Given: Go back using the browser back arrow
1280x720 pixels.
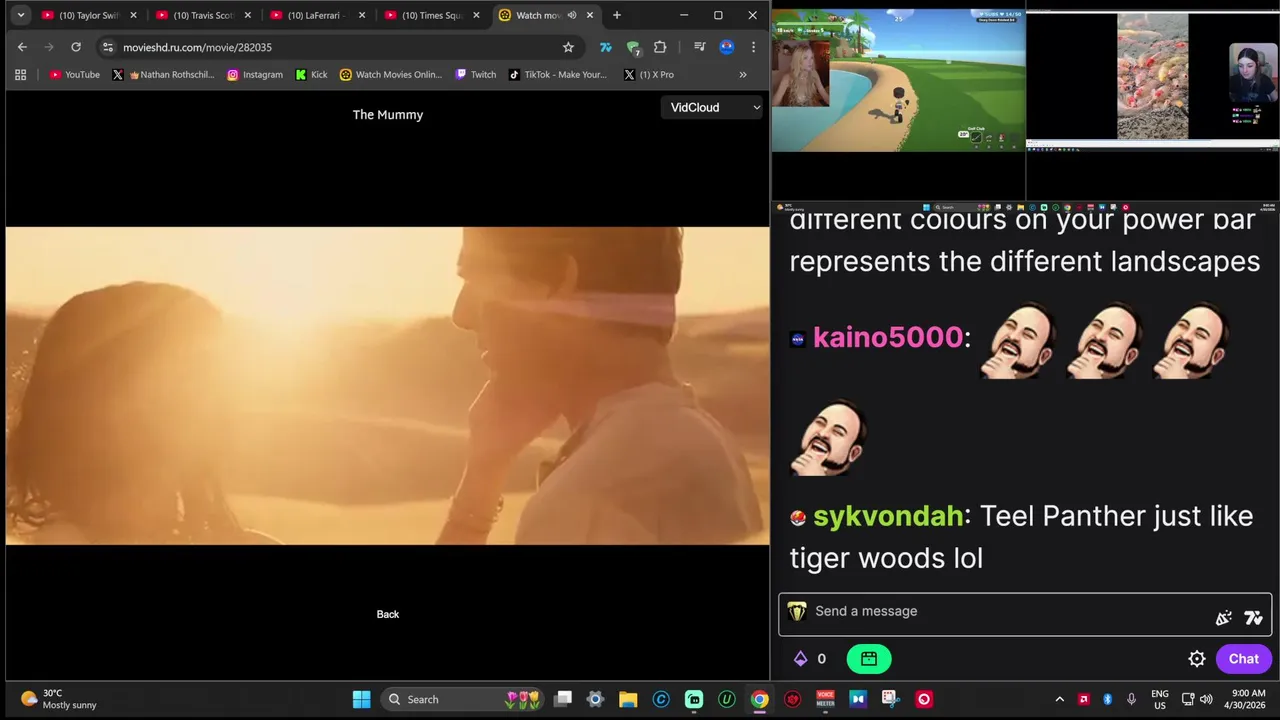Looking at the screenshot, I should (x=22, y=47).
